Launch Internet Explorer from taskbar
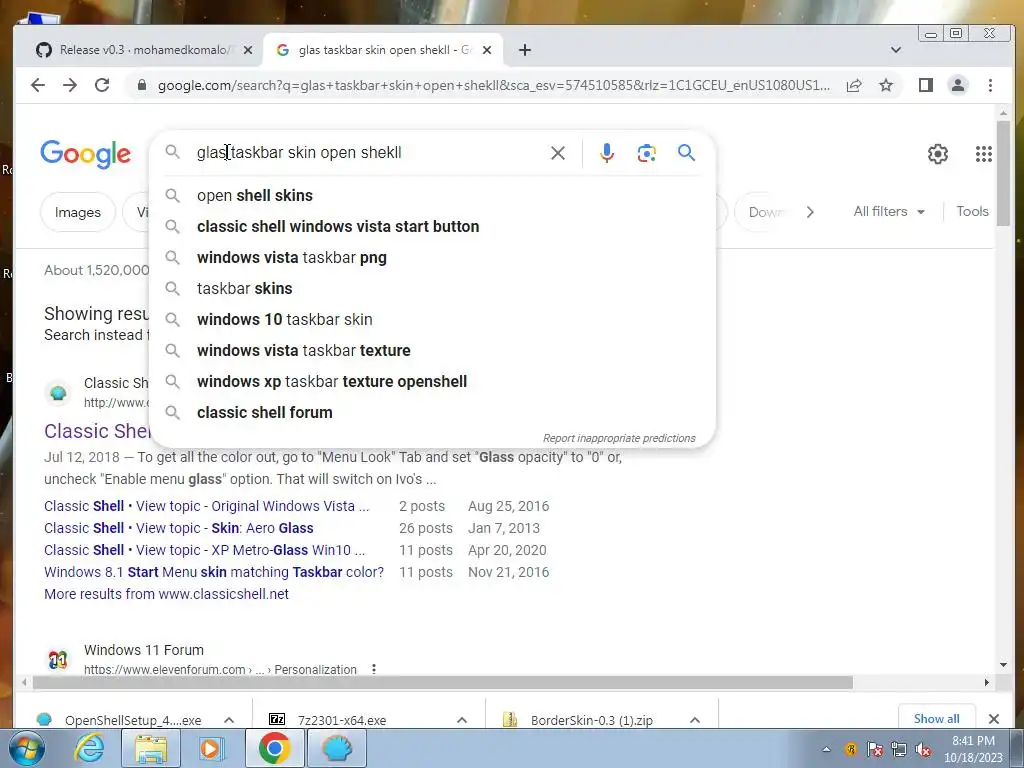Image resolution: width=1024 pixels, height=768 pixels. (88, 748)
